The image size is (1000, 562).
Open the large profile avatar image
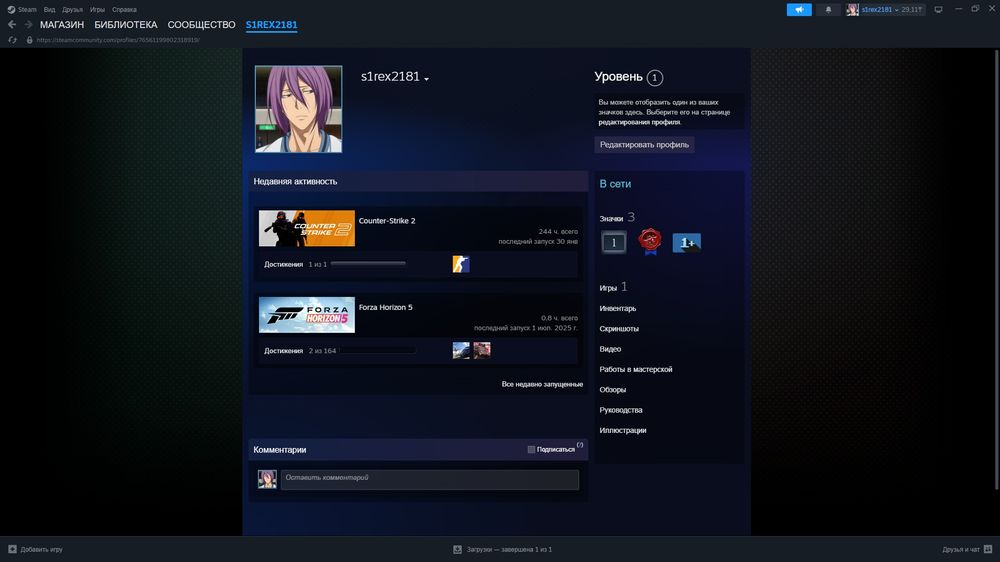tap(298, 109)
